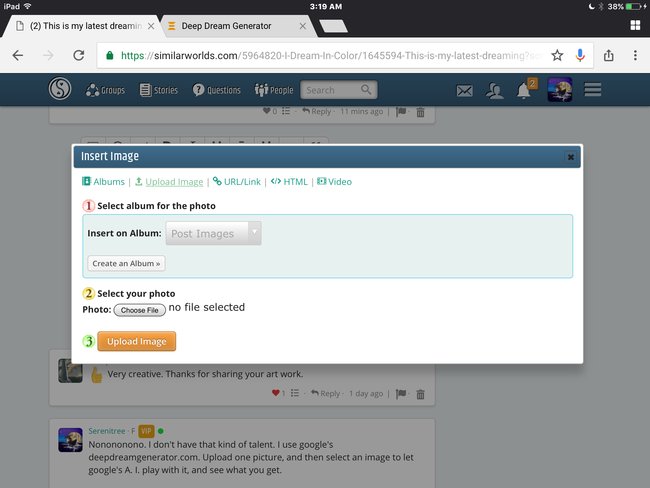Open a new browser tab
Image resolution: width=650 pixels, height=488 pixels.
333,26
